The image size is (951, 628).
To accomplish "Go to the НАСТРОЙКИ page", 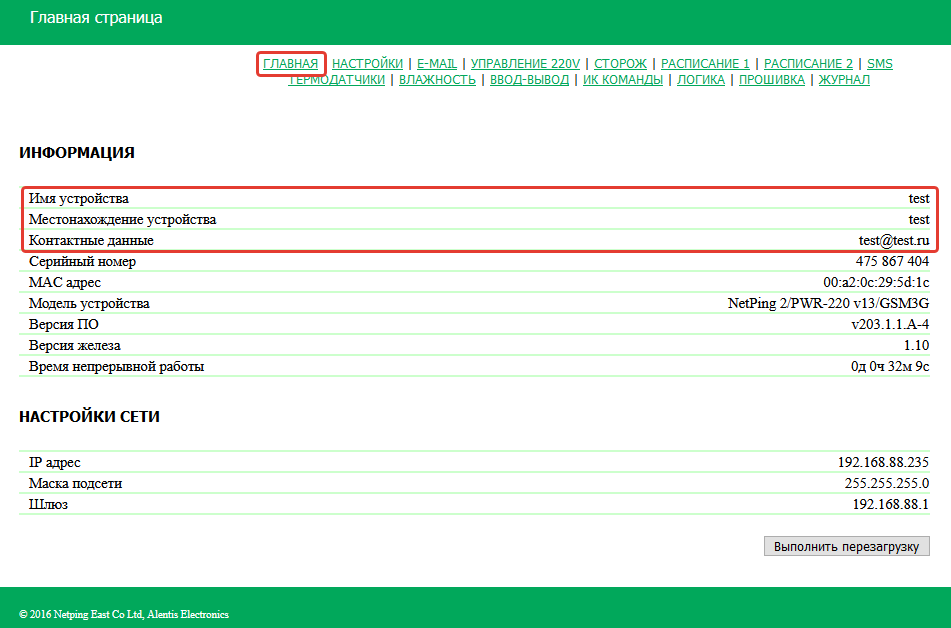I will click(367, 64).
